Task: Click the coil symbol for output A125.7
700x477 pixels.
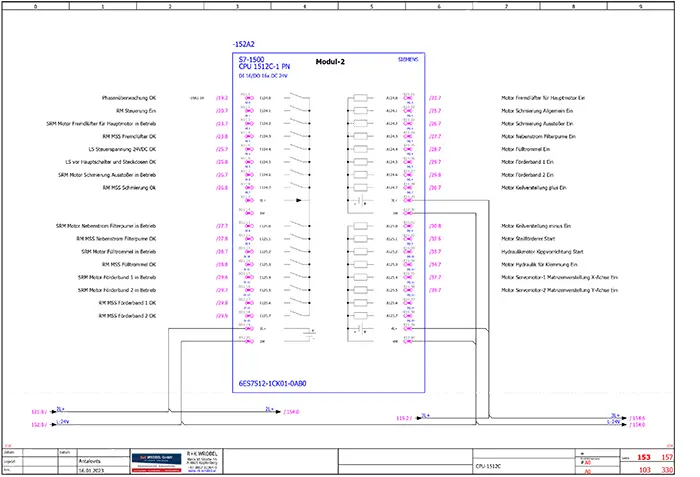Action: [x=359, y=316]
